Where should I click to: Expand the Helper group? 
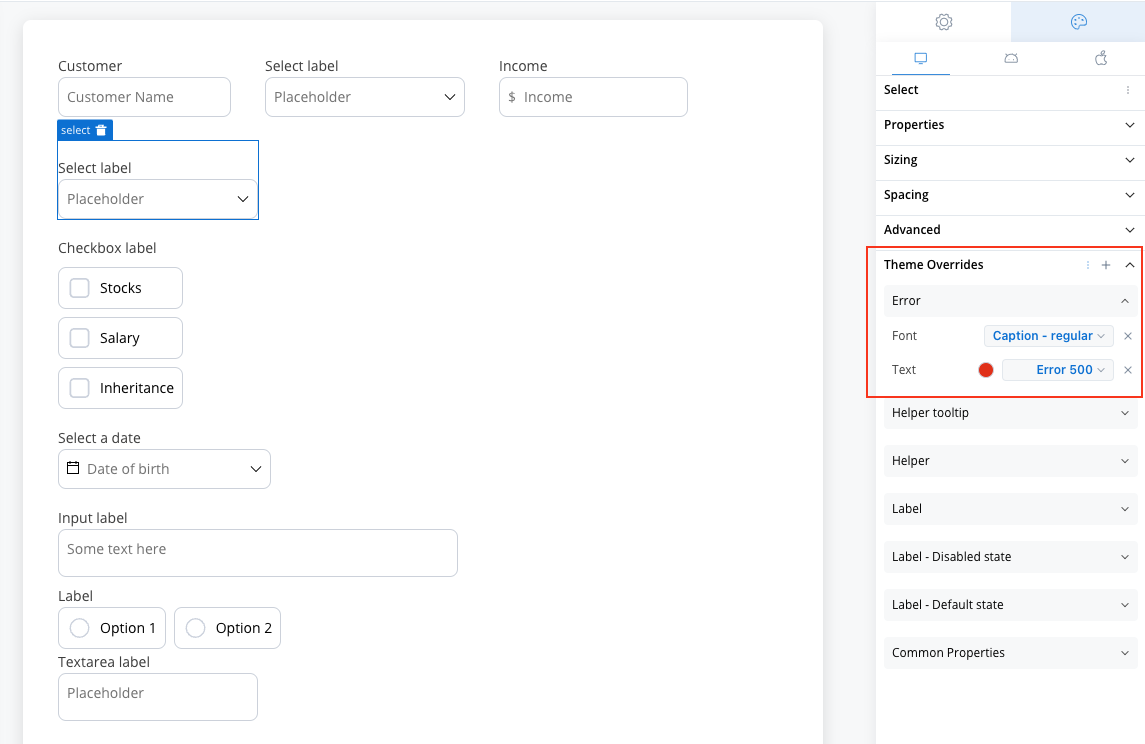click(1011, 461)
